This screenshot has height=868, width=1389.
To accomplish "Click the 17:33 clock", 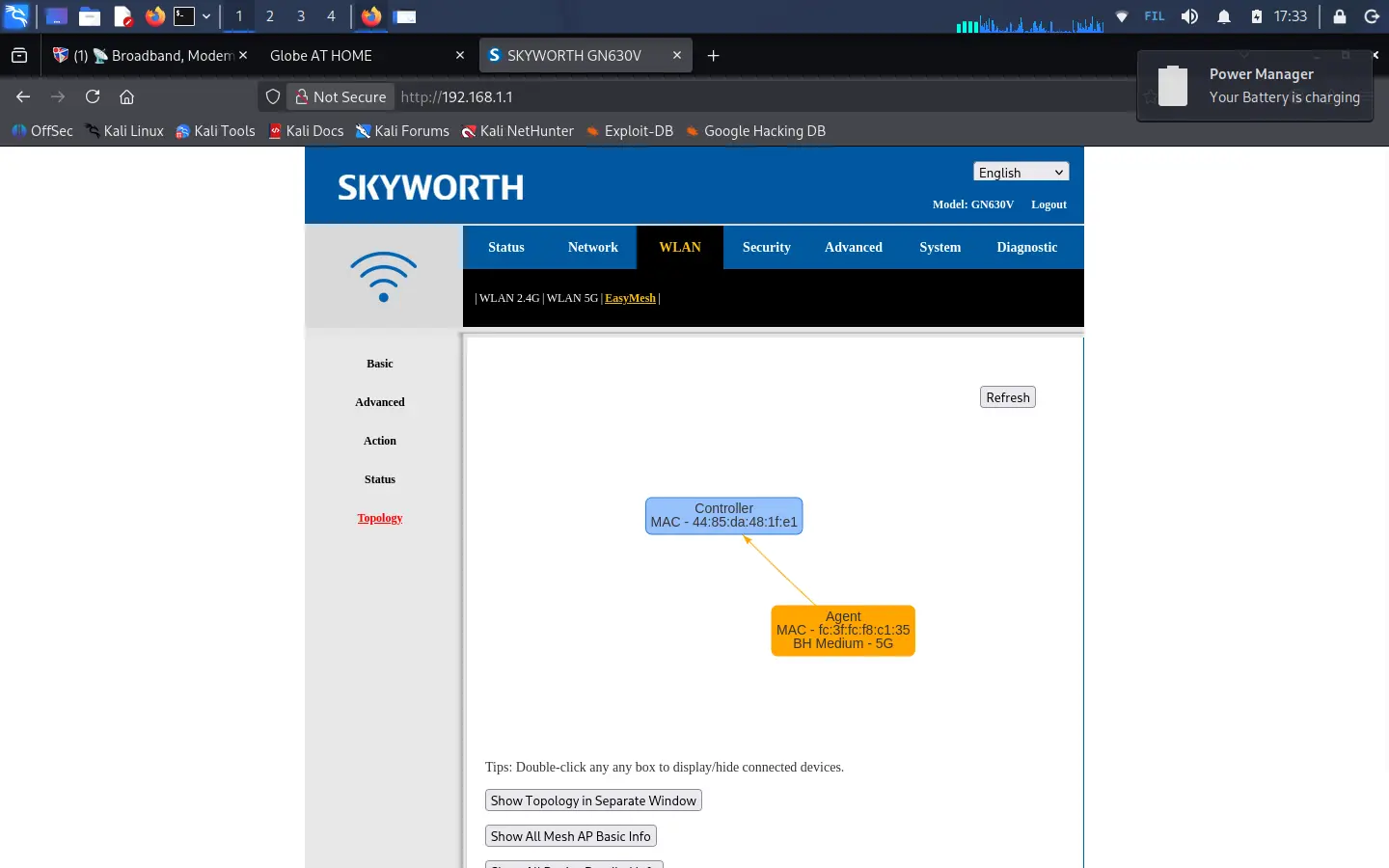I will pyautogui.click(x=1291, y=16).
